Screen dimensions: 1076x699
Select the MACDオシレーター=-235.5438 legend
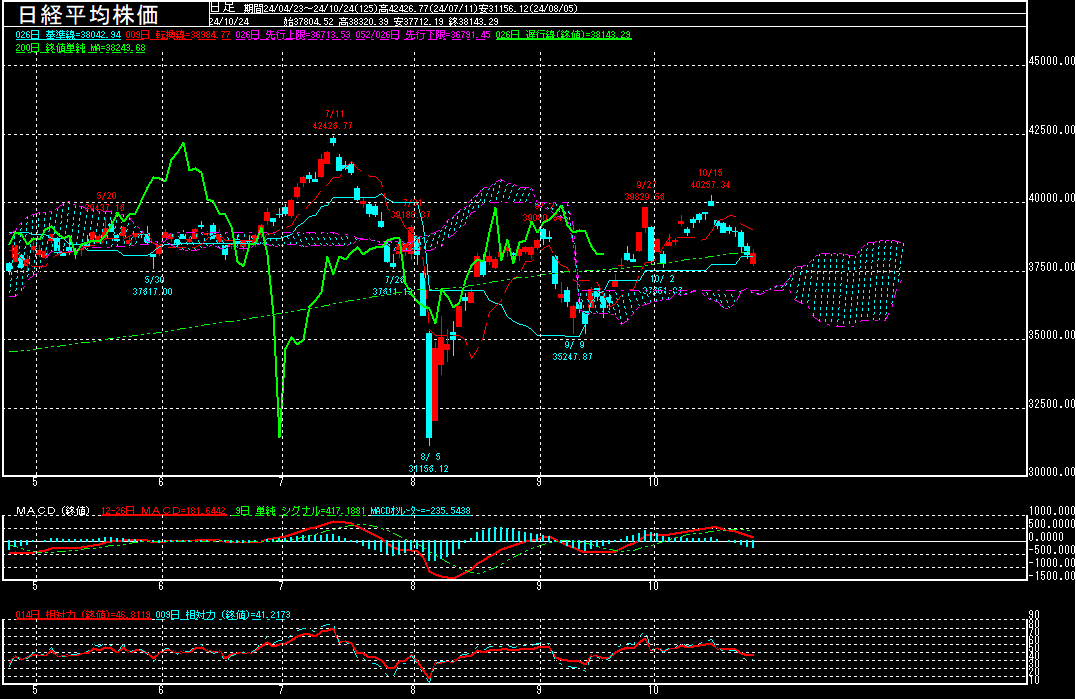point(420,510)
